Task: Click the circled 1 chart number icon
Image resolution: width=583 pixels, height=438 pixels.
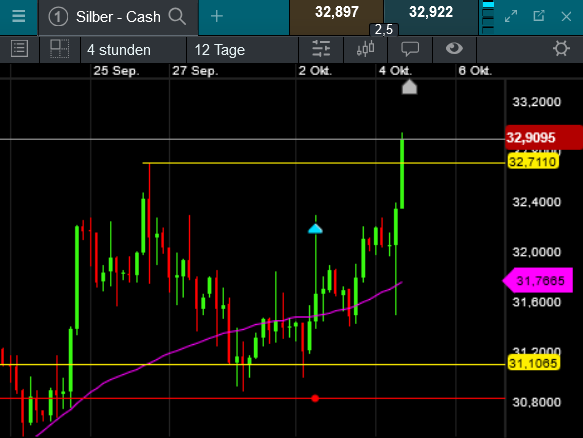Action: click(x=58, y=17)
